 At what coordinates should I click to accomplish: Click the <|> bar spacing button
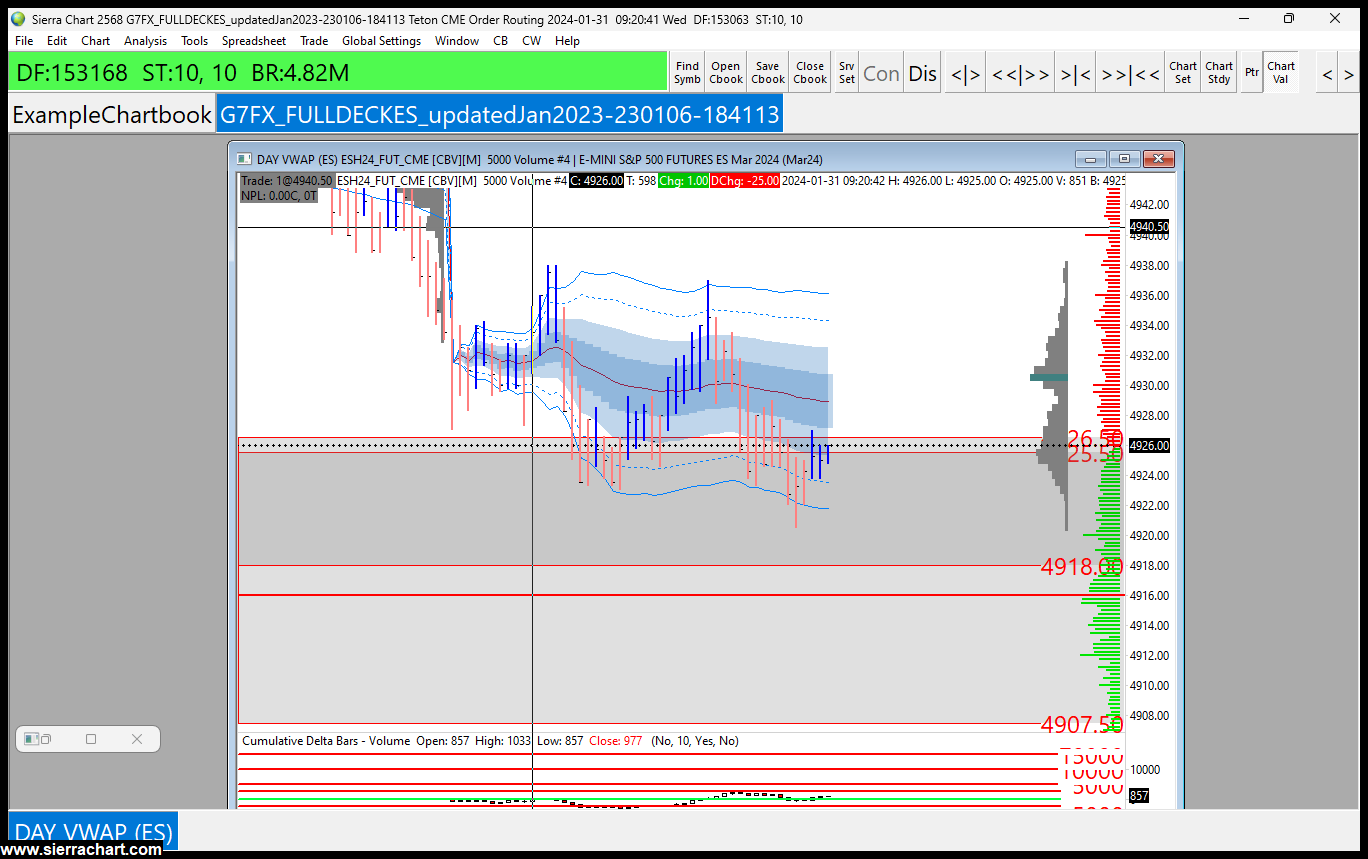coord(966,73)
